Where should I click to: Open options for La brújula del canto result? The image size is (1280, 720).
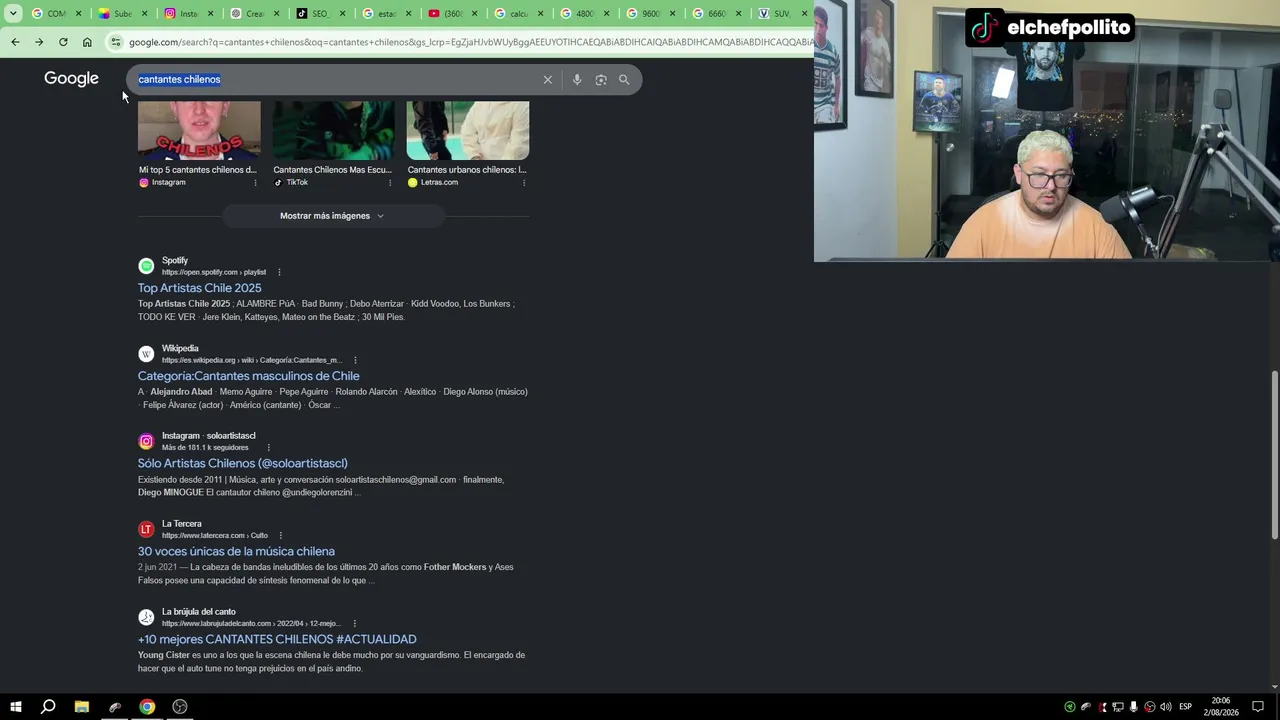(354, 623)
